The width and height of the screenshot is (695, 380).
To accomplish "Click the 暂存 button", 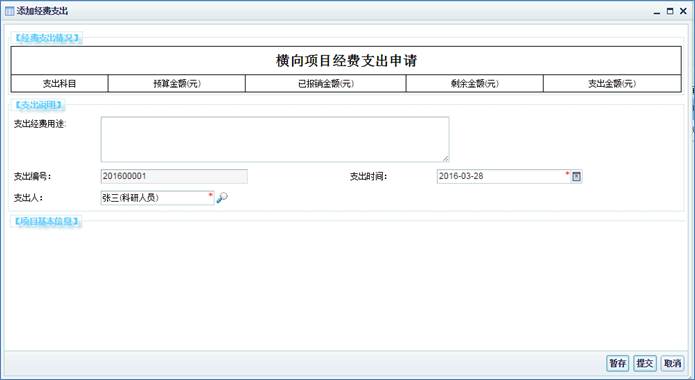I will coord(617,363).
